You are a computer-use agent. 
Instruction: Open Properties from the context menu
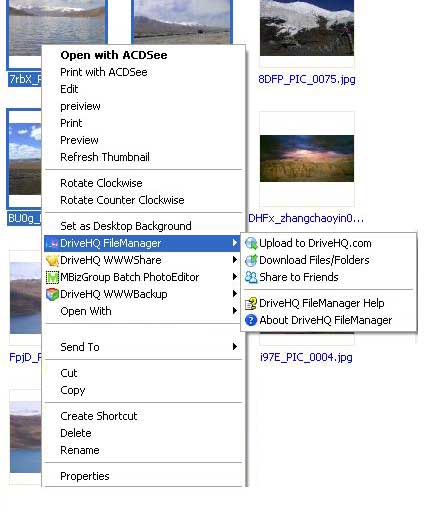pos(85,476)
